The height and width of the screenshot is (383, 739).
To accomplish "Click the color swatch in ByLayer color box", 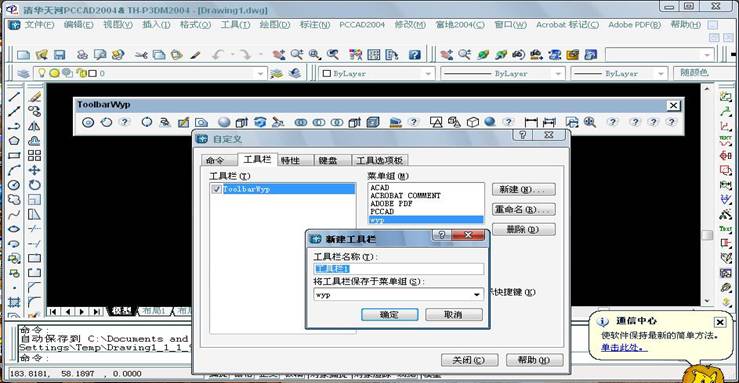I will [x=327, y=73].
